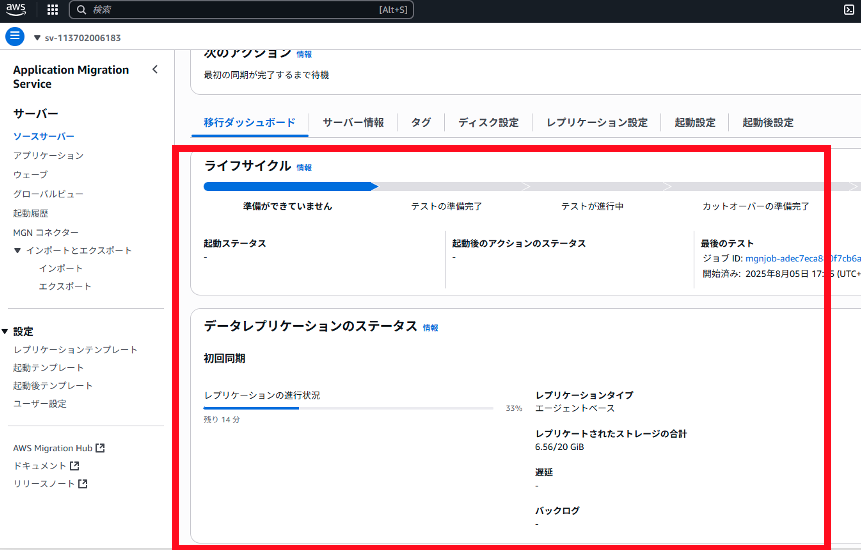Open the タグ tab
The image size is (861, 550).
(421, 122)
